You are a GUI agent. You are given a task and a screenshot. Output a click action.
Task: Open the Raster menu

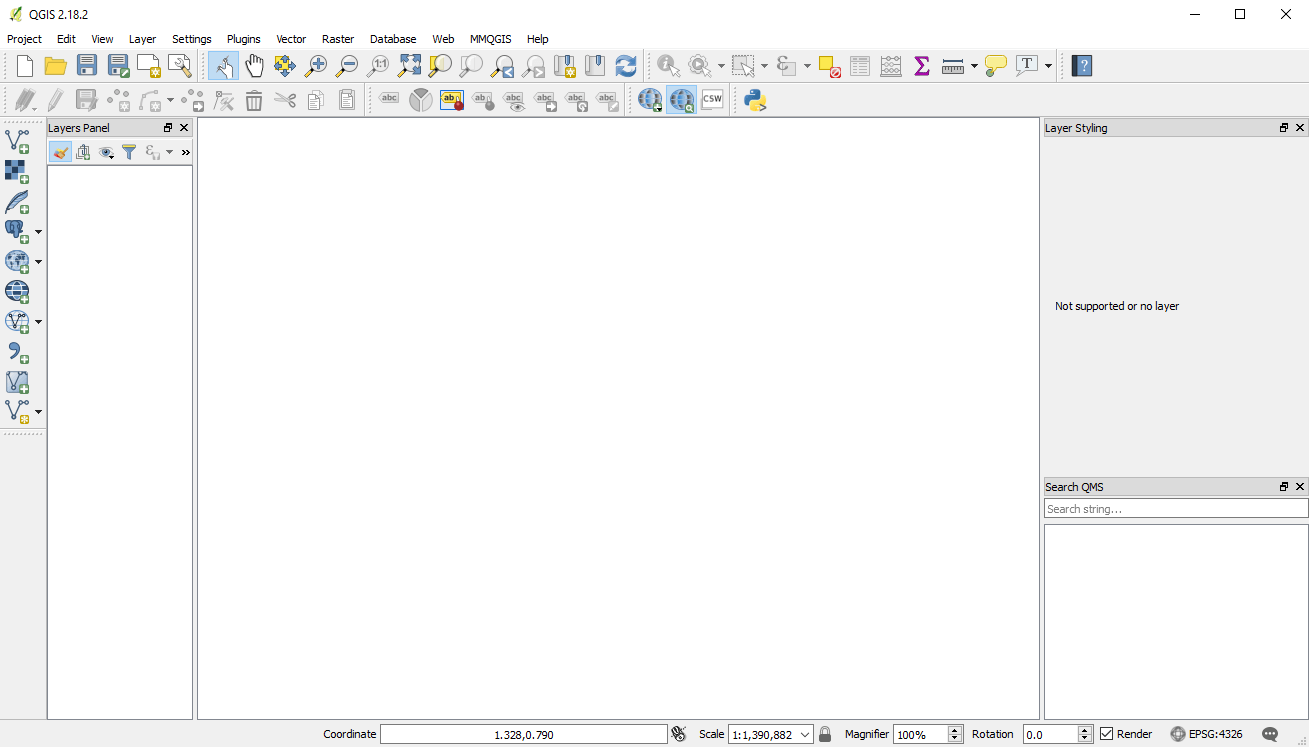pyautogui.click(x=337, y=39)
